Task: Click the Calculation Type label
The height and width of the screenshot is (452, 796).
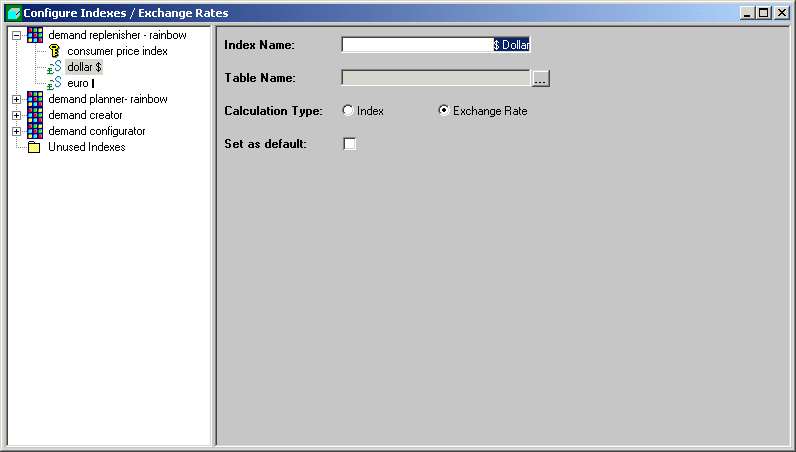Action: (273, 111)
